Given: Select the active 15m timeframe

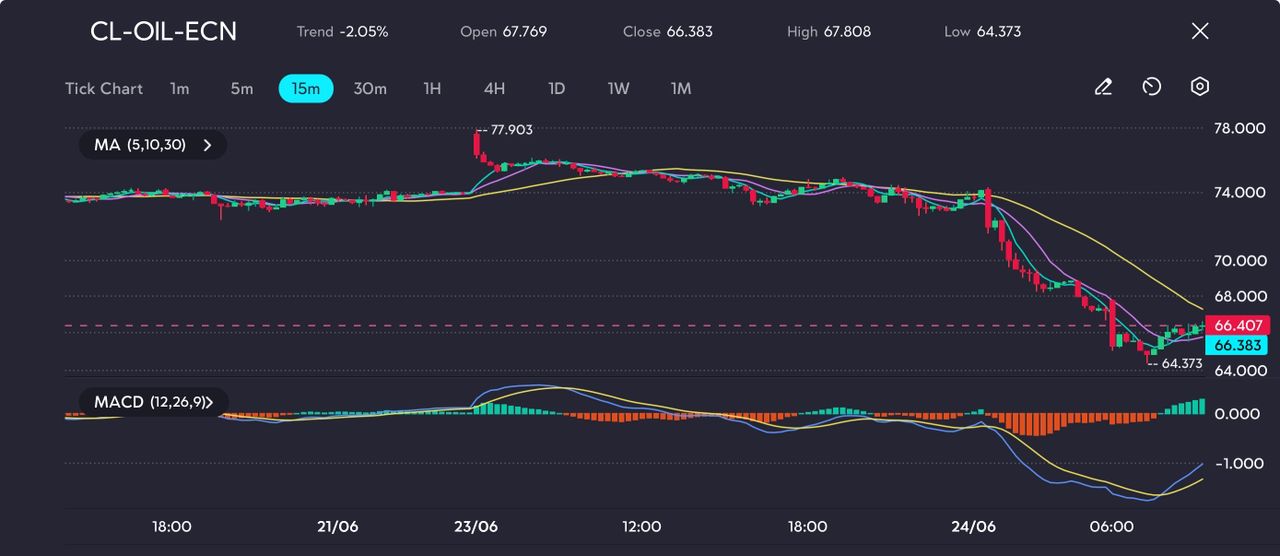Looking at the screenshot, I should tap(305, 89).
